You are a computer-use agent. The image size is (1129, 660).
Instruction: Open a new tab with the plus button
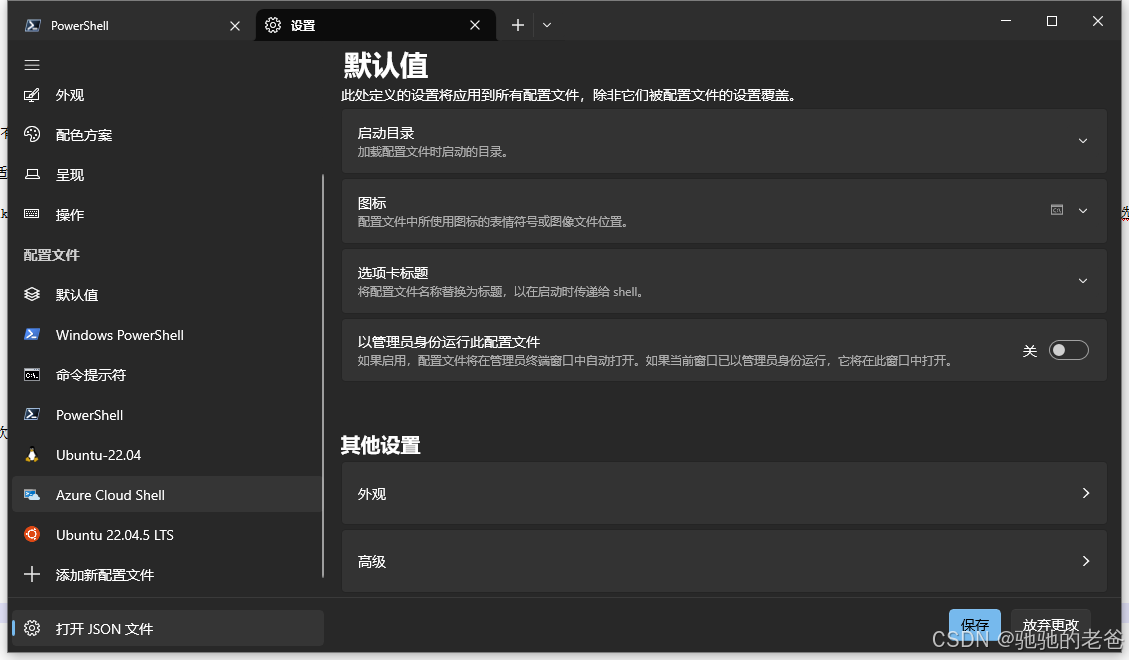pyautogui.click(x=518, y=25)
